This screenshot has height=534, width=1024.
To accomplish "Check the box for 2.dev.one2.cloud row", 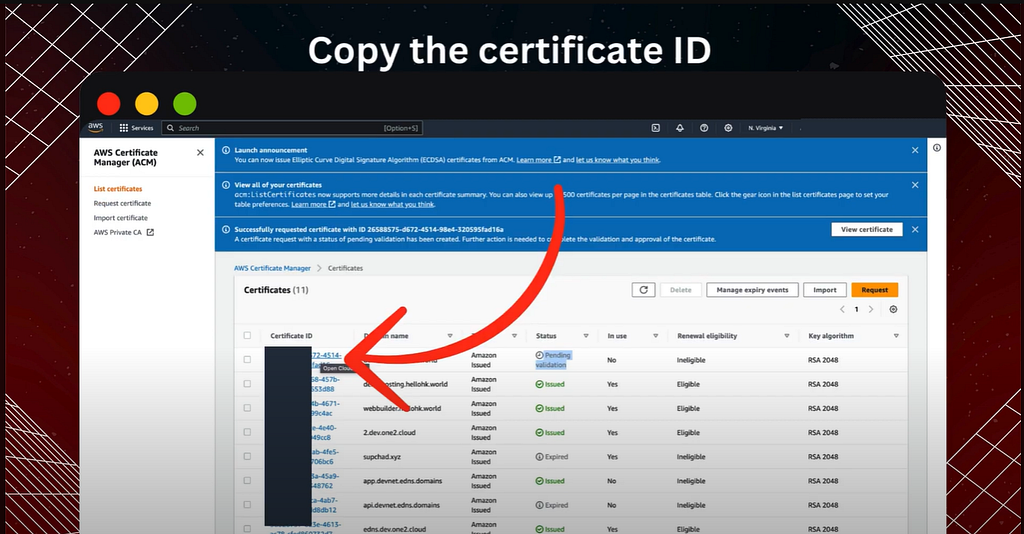I will (247, 432).
